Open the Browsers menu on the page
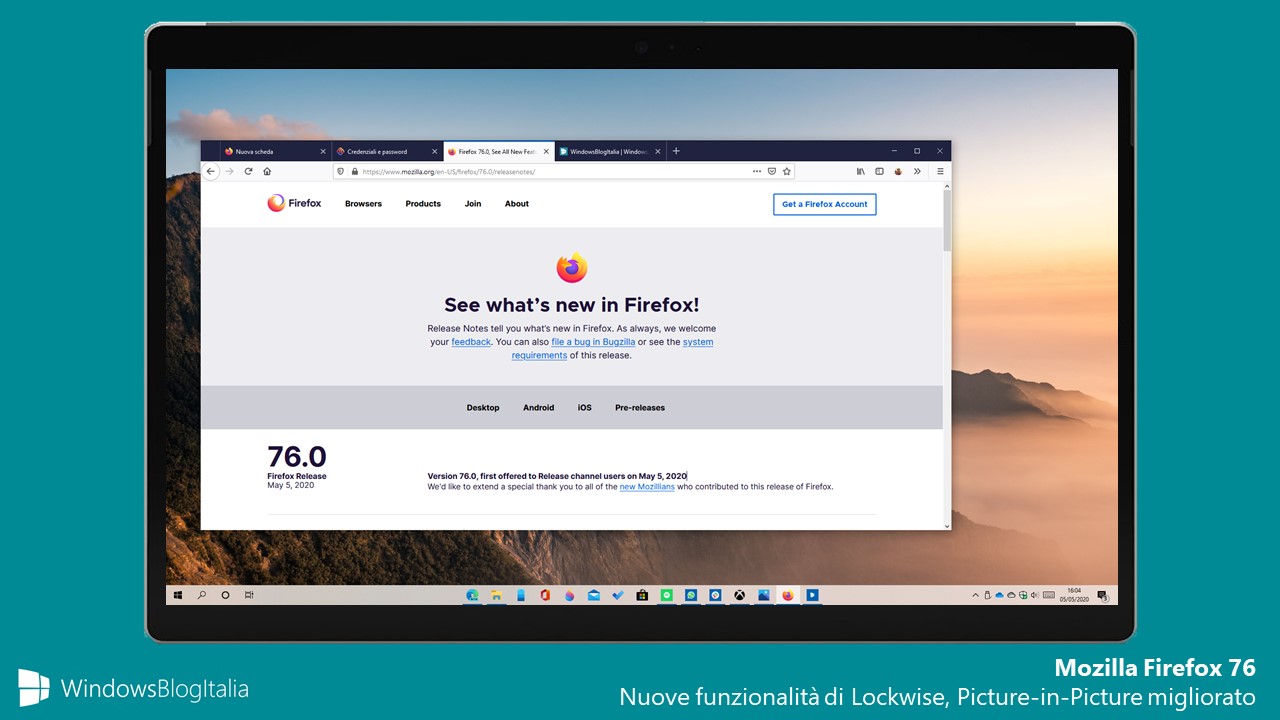Image resolution: width=1280 pixels, height=720 pixels. click(x=363, y=204)
